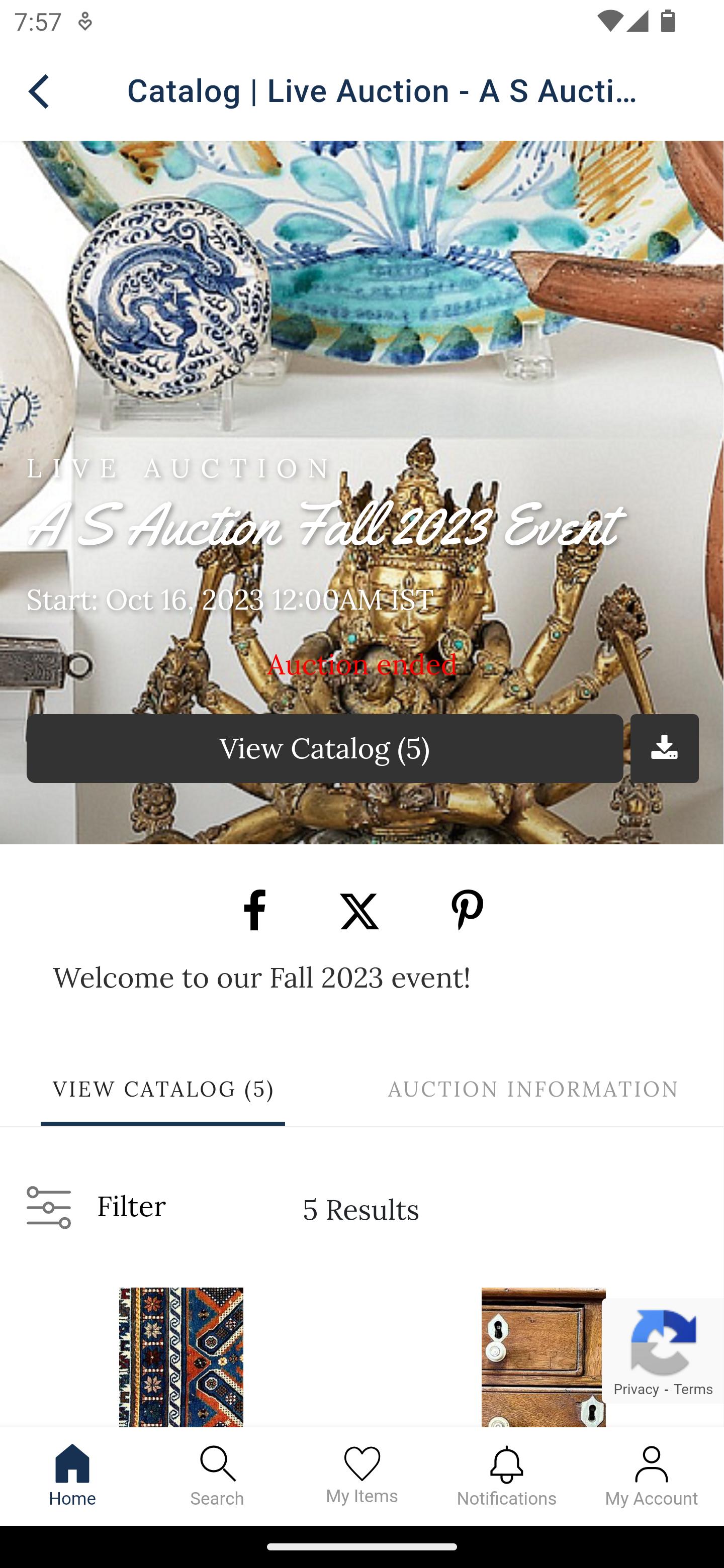Tap the View Catalog (5) button
Screen dimensions: 724x1568
[325, 748]
